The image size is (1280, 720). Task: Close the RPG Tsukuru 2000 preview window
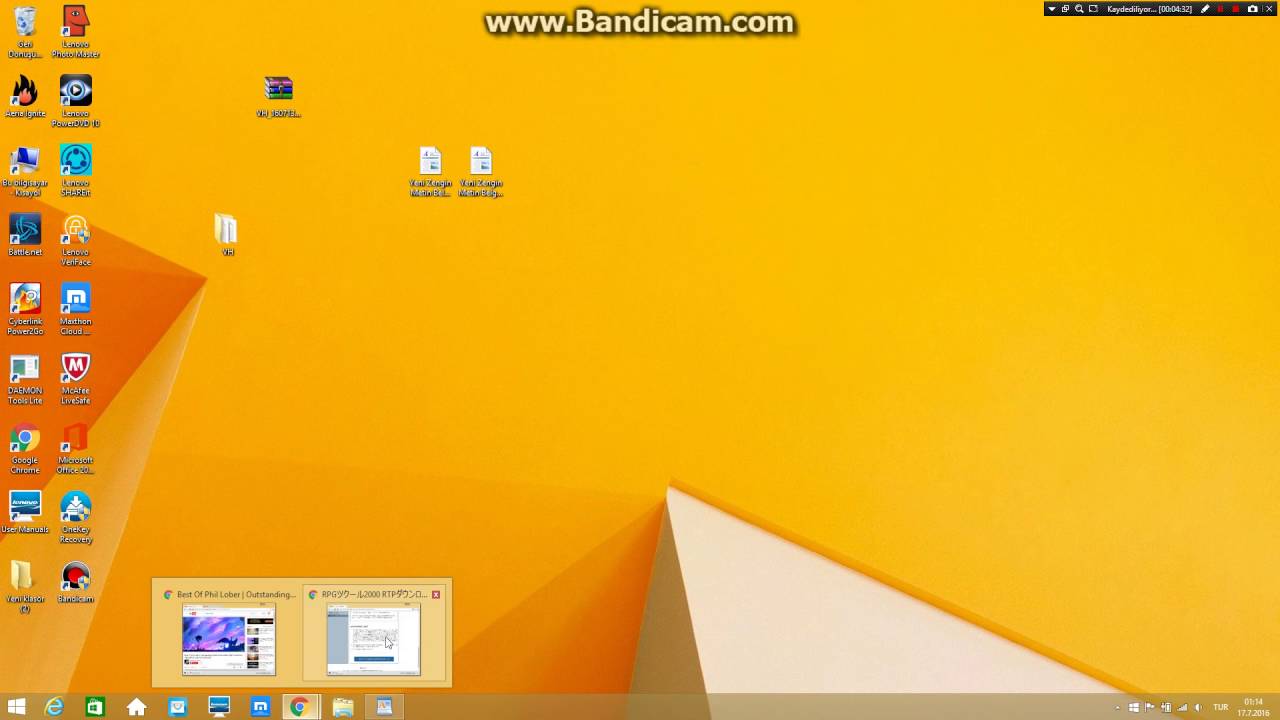point(436,594)
